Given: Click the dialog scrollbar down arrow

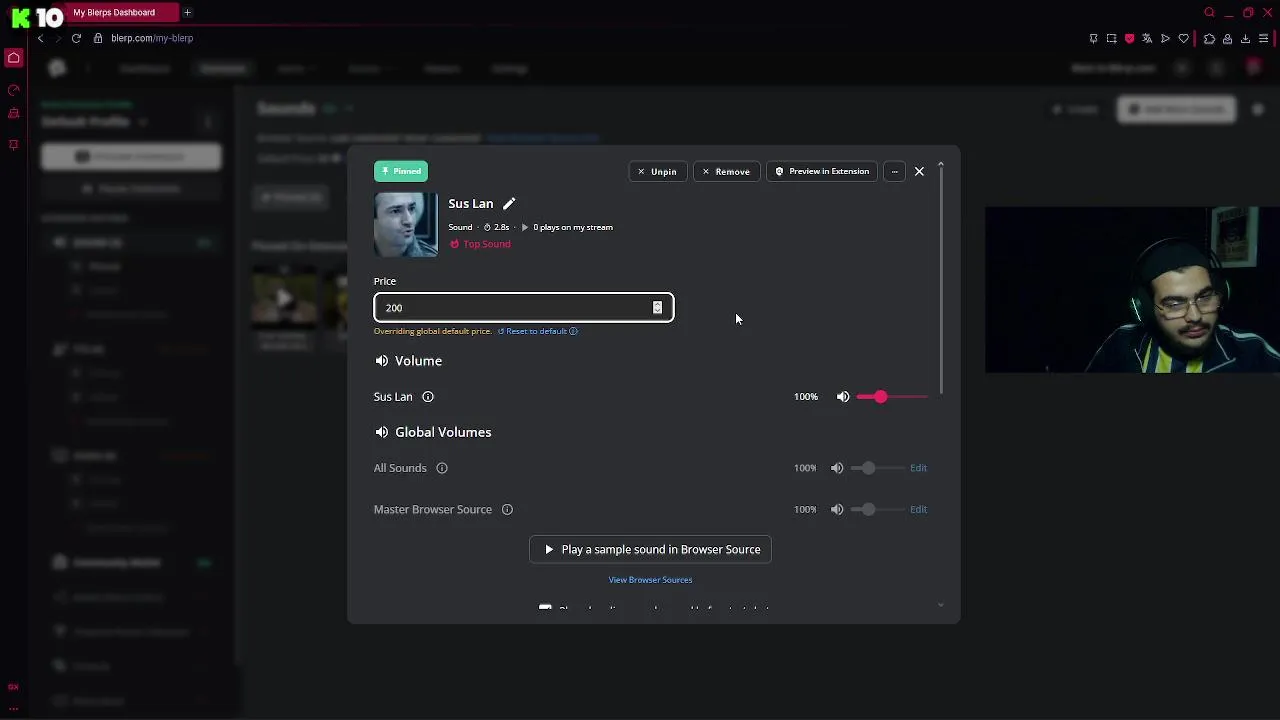Looking at the screenshot, I should 940,605.
